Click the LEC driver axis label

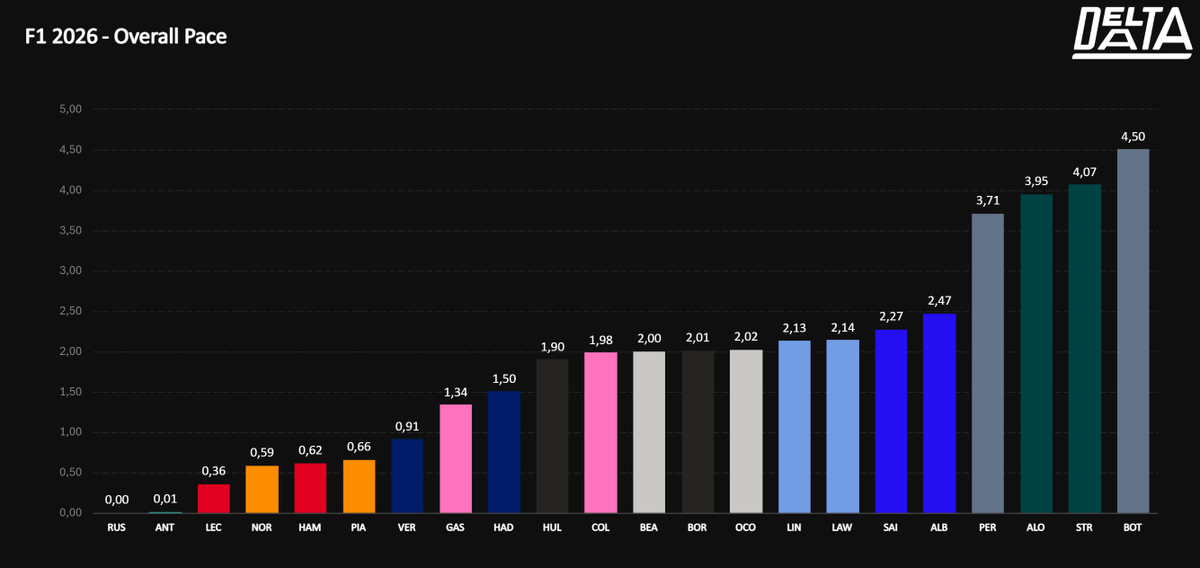[214, 526]
